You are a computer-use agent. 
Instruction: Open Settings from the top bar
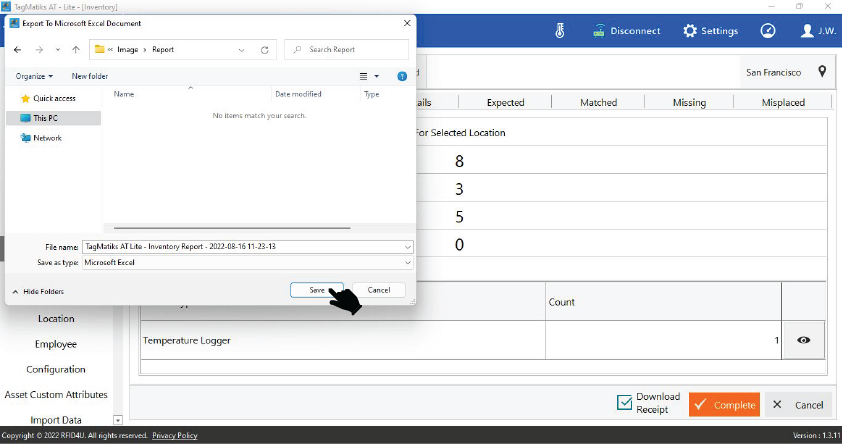[x=710, y=30]
